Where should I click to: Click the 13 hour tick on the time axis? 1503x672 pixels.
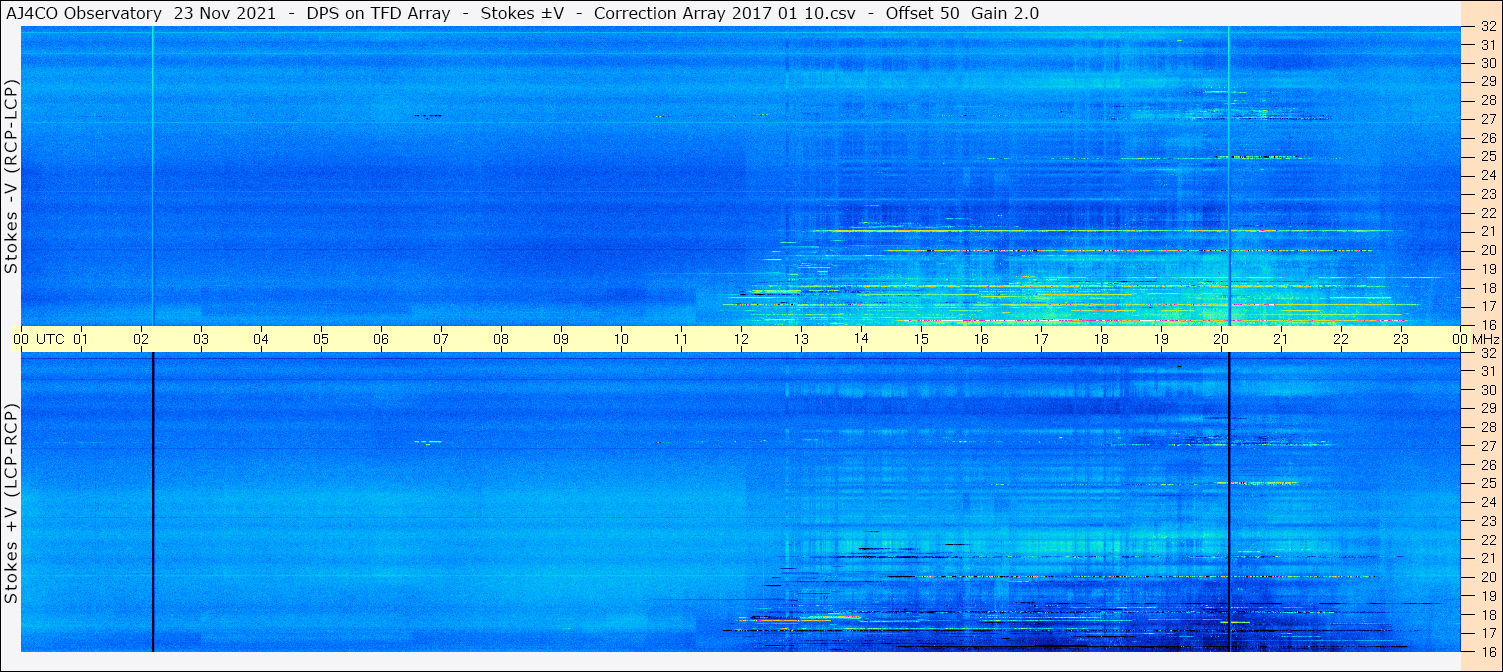(x=801, y=339)
